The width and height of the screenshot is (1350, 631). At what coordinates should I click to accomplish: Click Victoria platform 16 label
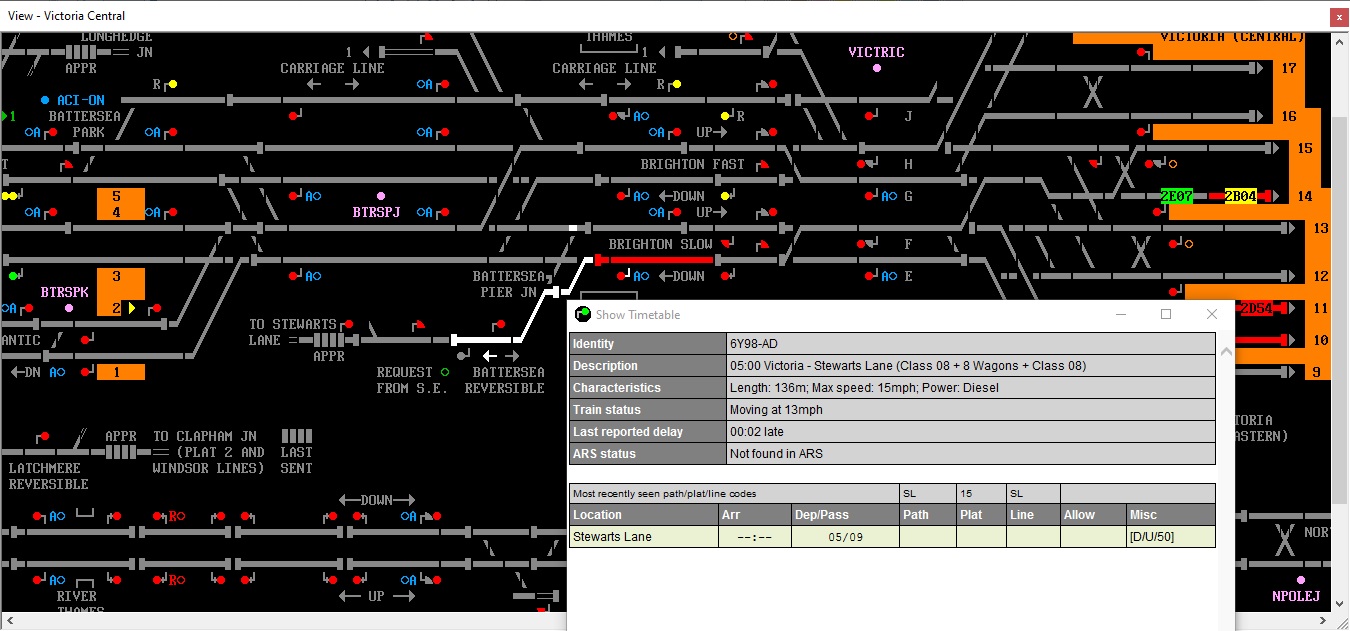(1289, 116)
